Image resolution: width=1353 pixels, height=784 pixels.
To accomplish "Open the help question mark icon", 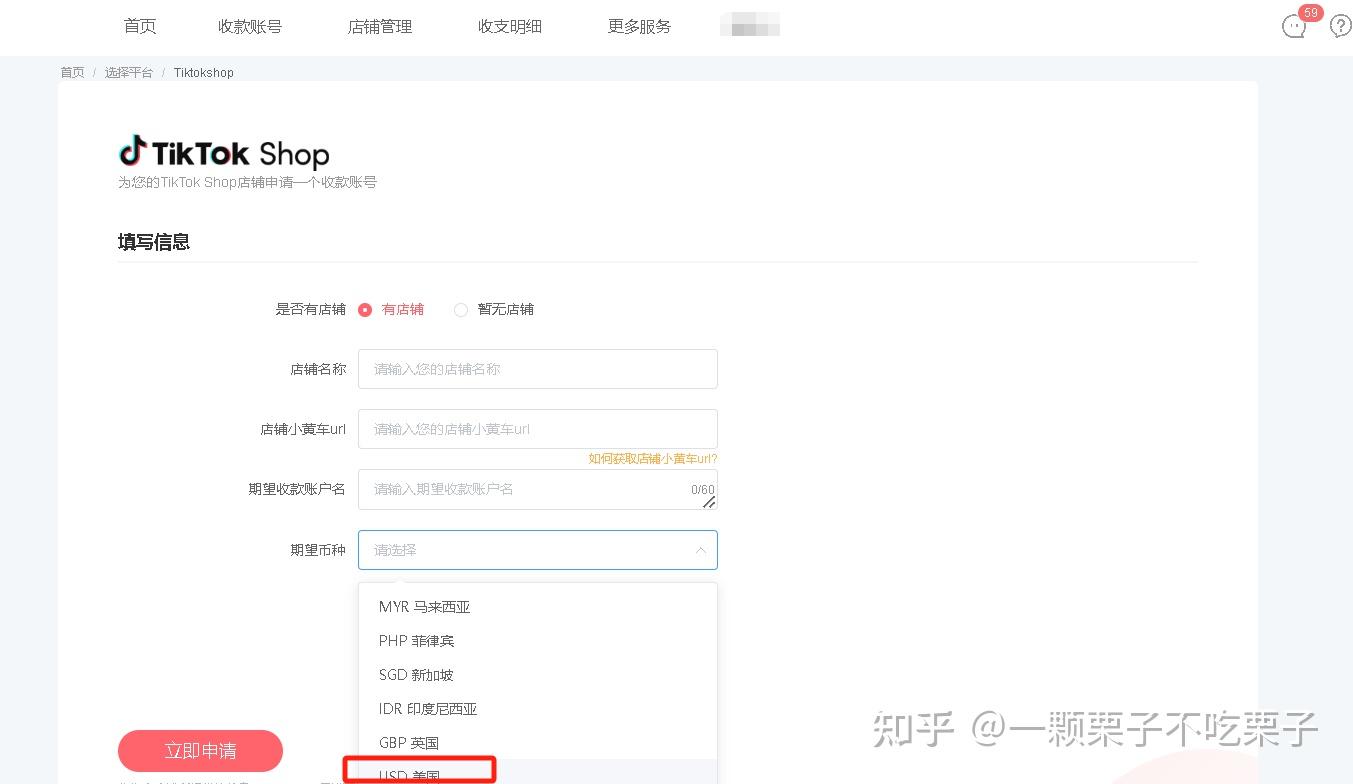I will [1340, 26].
